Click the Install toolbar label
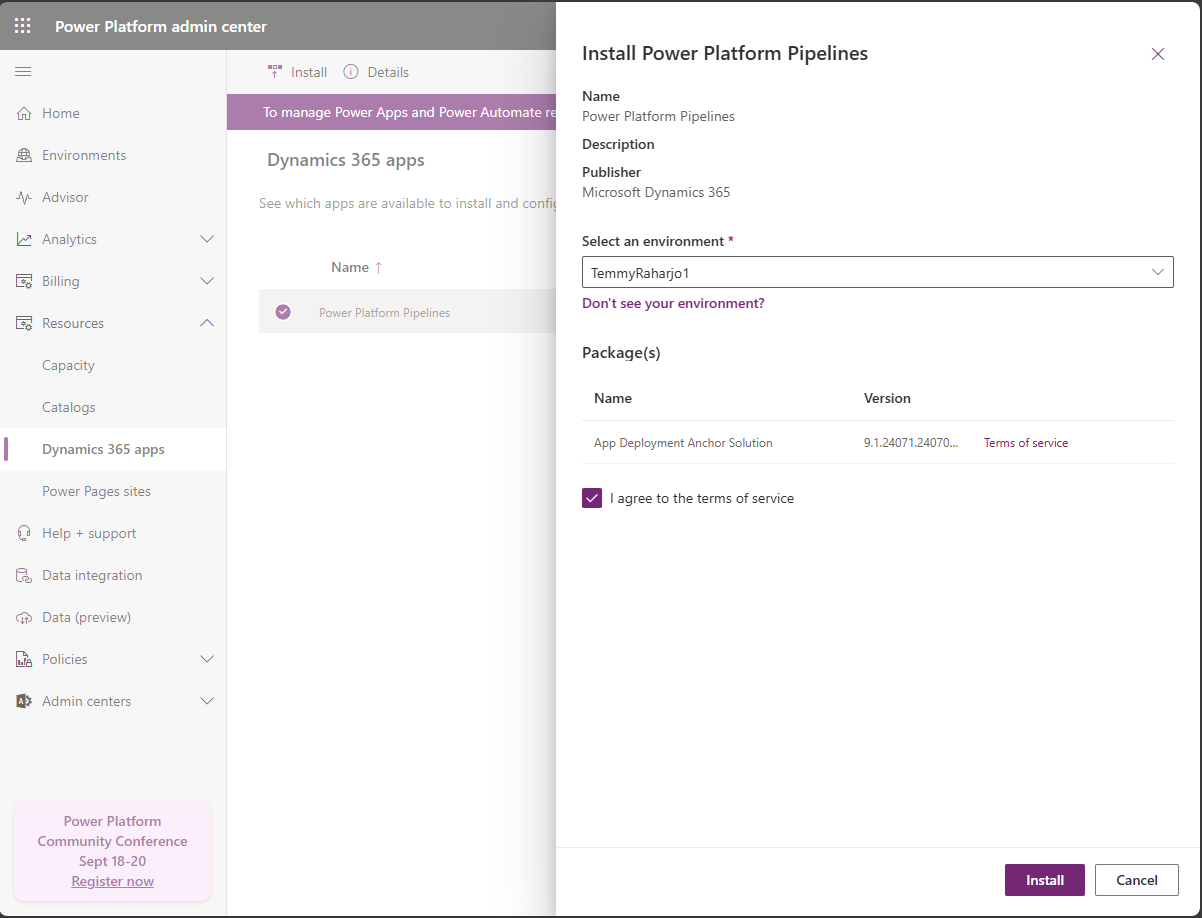1202x918 pixels. click(x=309, y=72)
